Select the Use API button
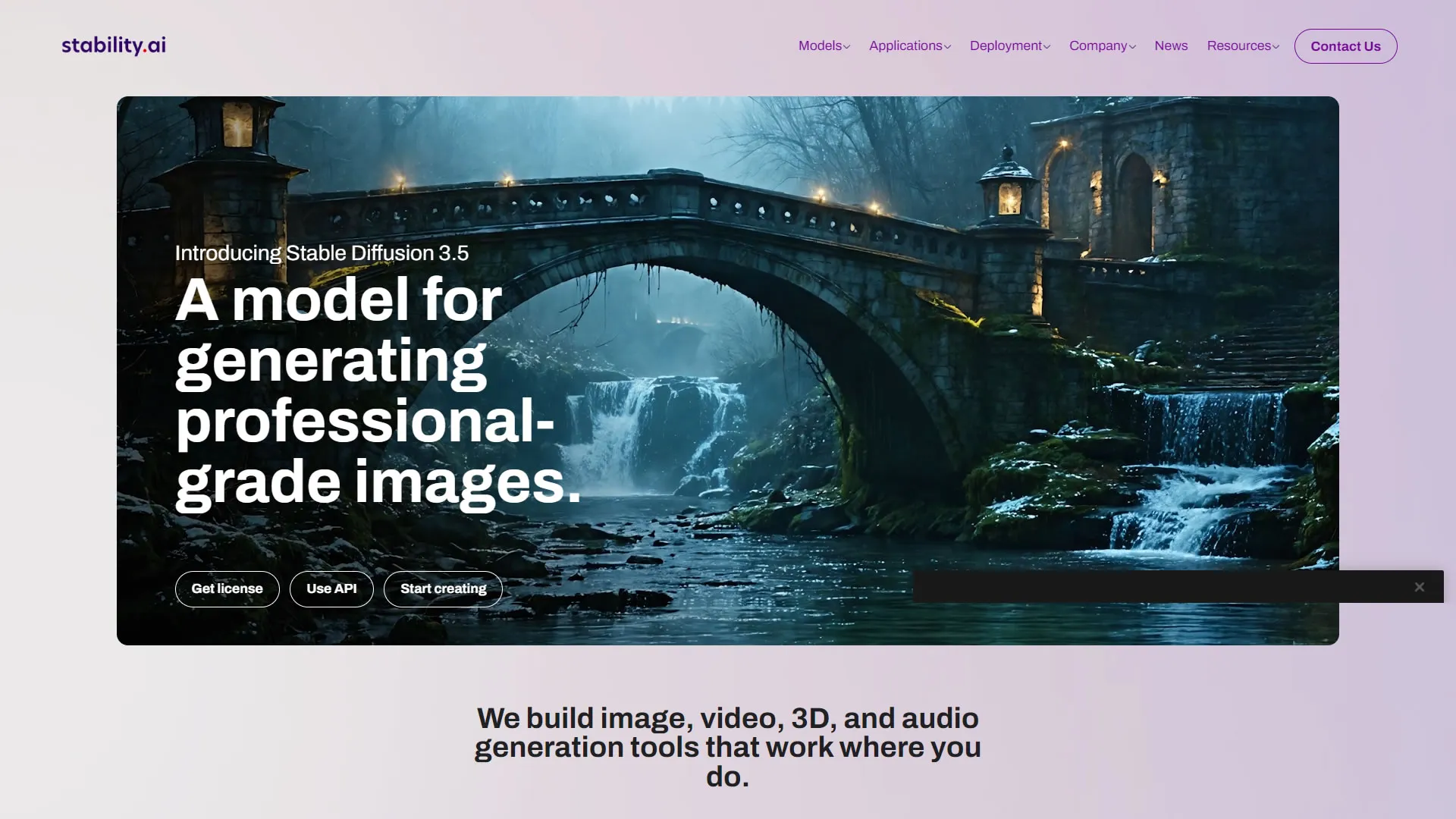The width and height of the screenshot is (1456, 819). 331,588
